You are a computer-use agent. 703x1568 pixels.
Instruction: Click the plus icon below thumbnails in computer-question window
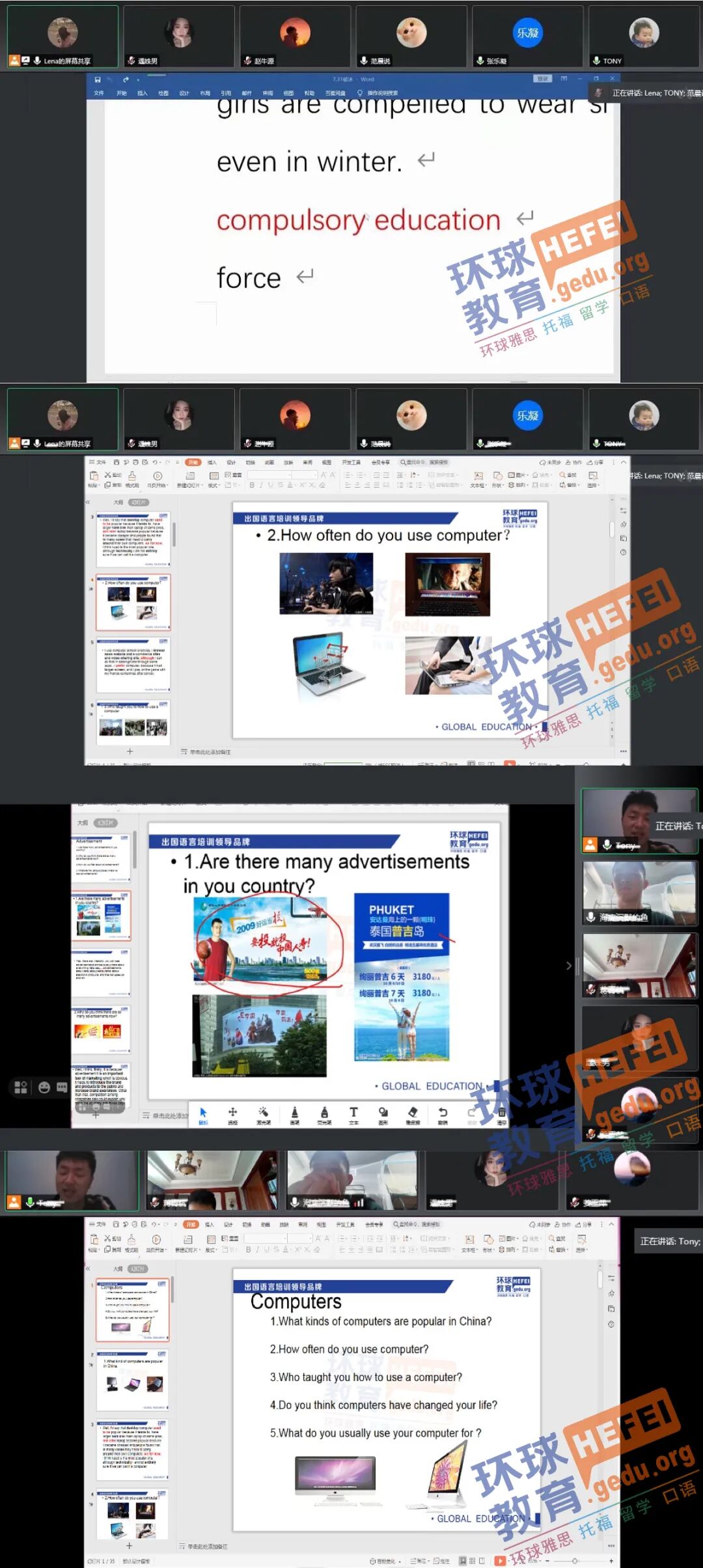click(x=130, y=751)
